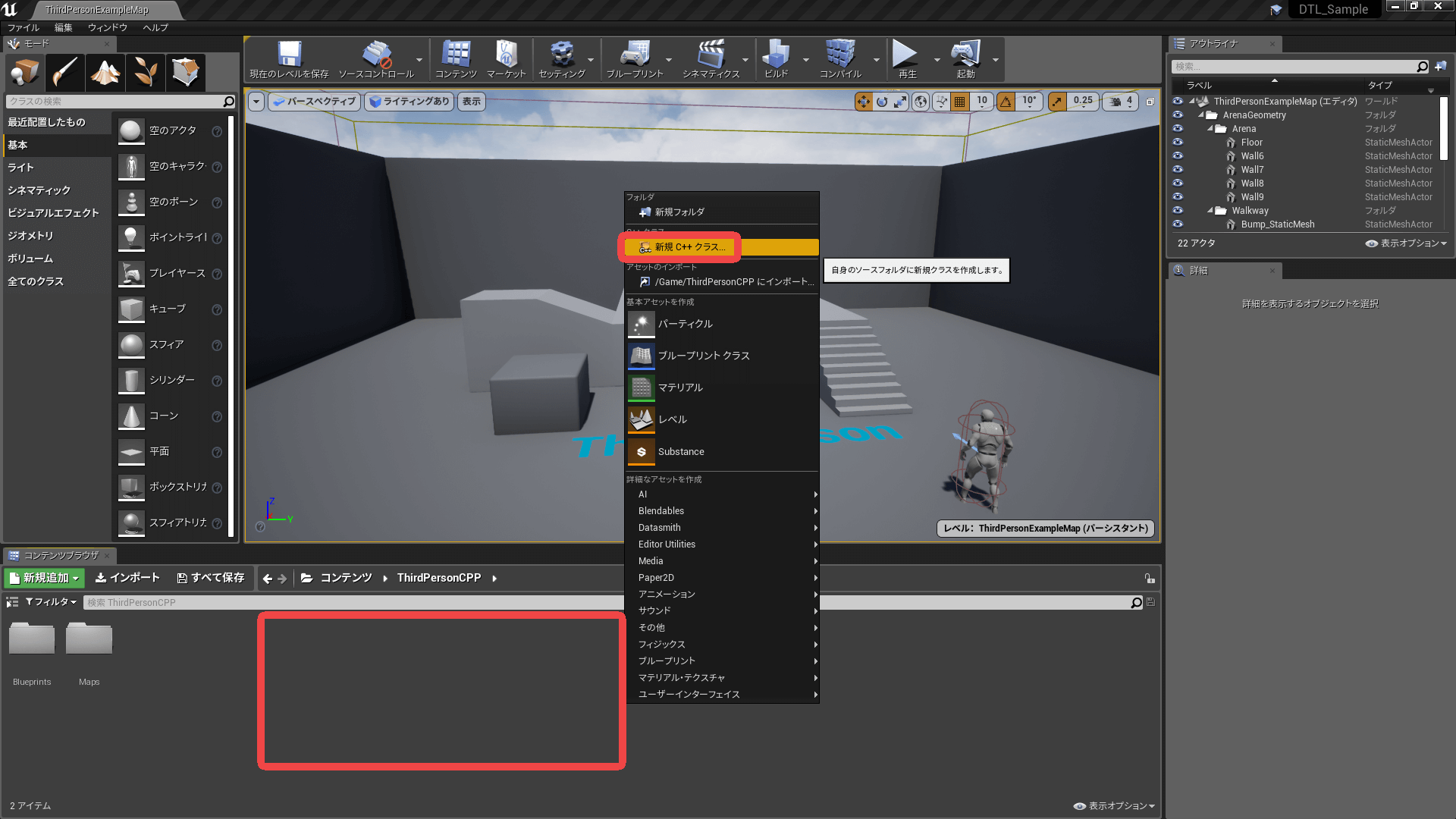This screenshot has height=819, width=1456.
Task: Select the Foliage mode plant icon
Action: point(146,73)
